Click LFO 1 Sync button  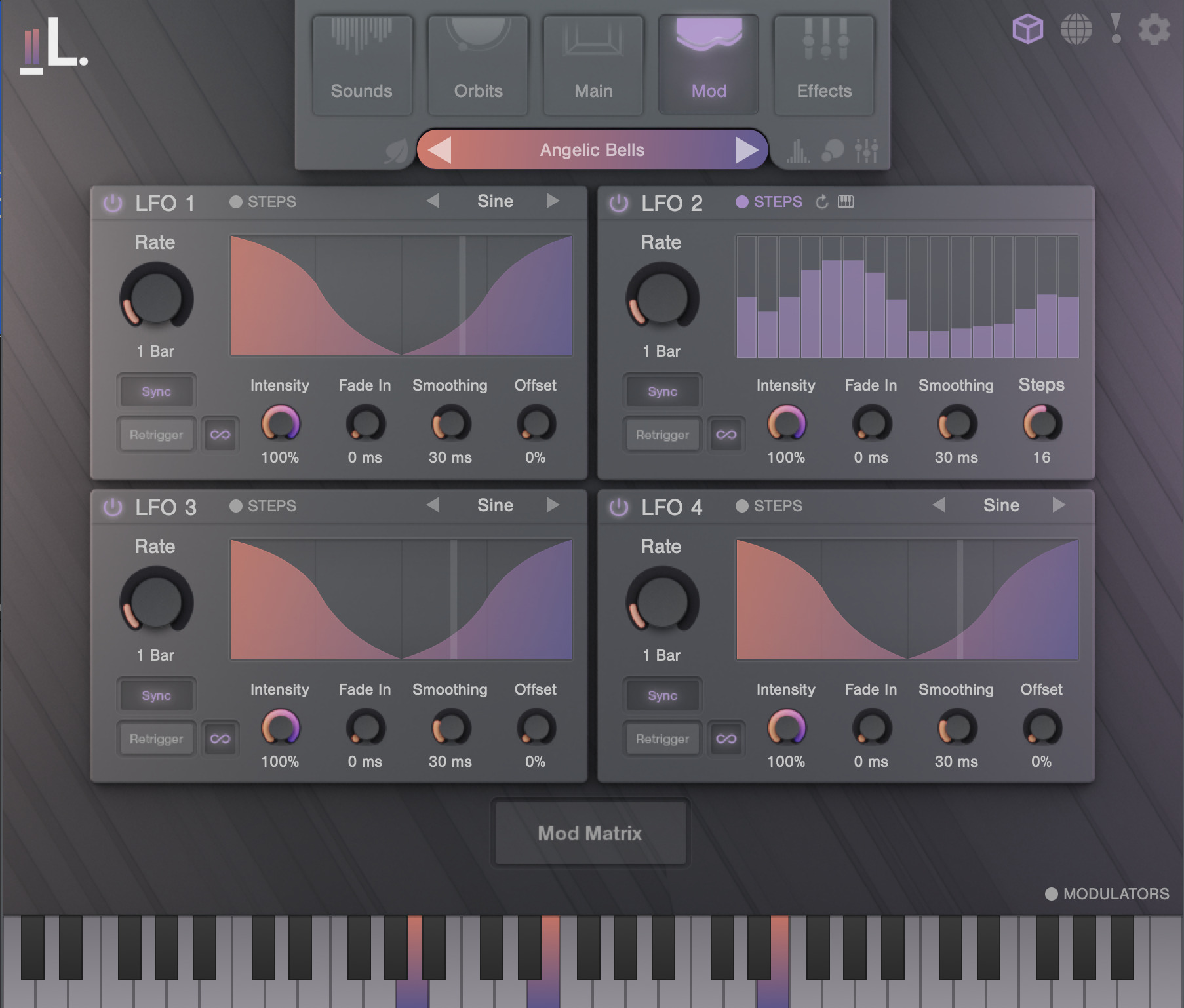click(x=156, y=391)
